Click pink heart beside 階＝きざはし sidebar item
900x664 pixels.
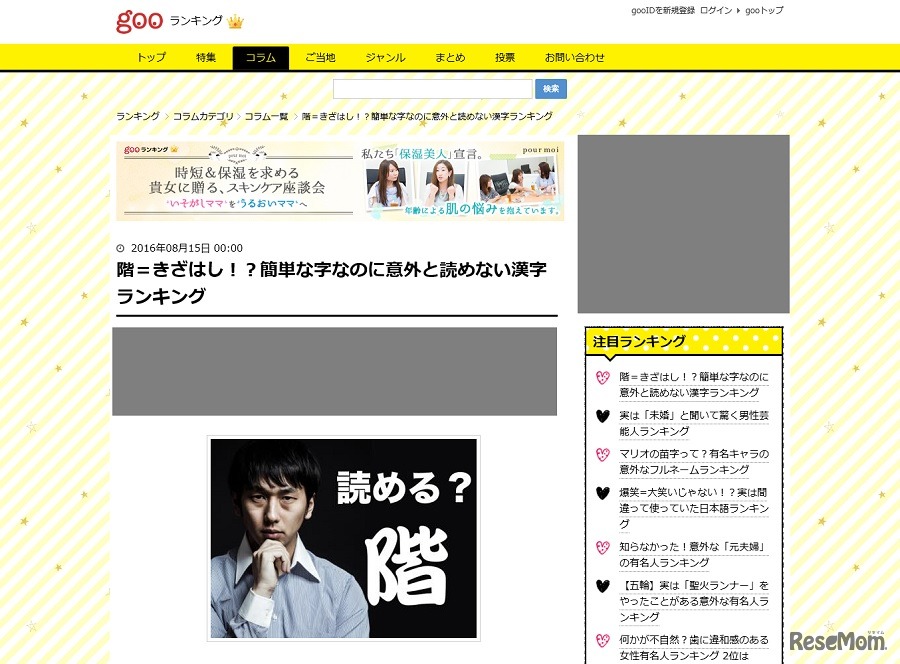tap(602, 378)
